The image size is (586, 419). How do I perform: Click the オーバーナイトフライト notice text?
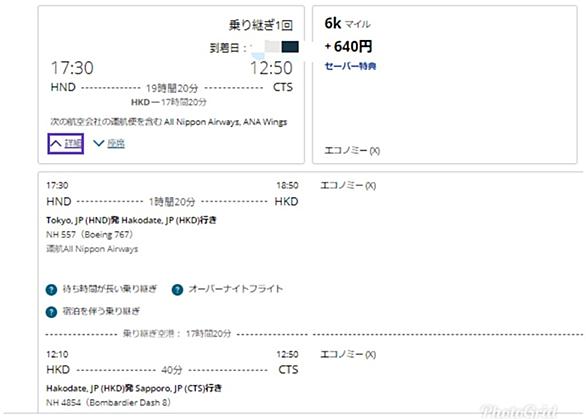[235, 289]
